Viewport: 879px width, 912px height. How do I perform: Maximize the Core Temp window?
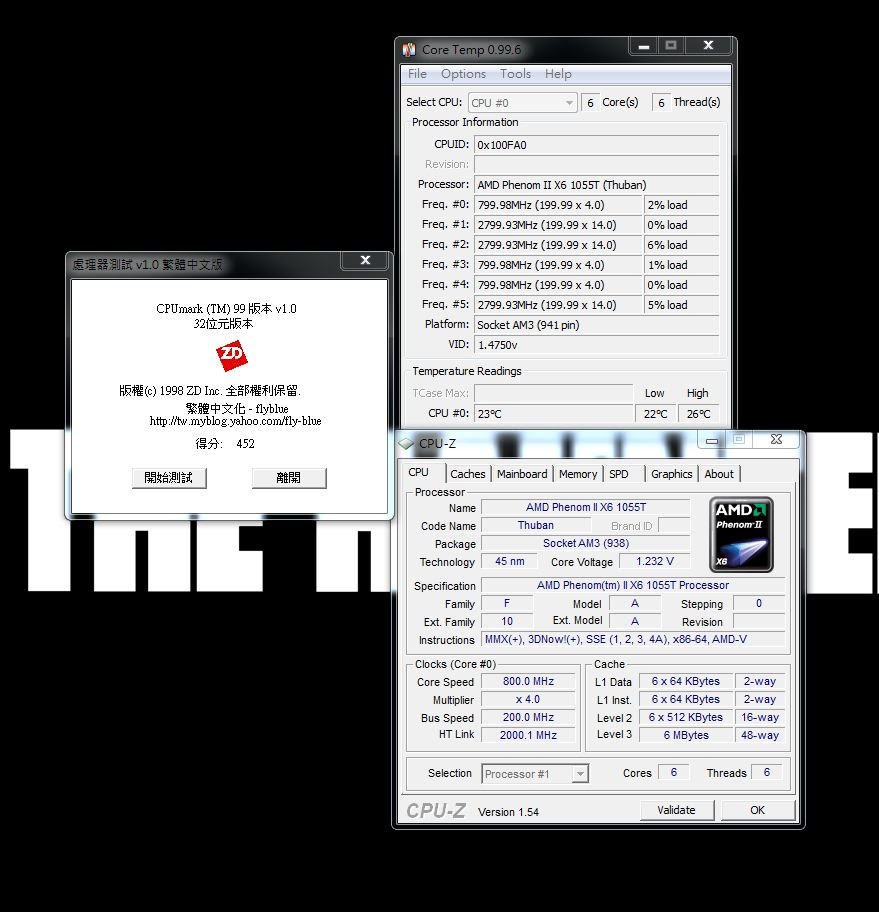click(x=671, y=46)
